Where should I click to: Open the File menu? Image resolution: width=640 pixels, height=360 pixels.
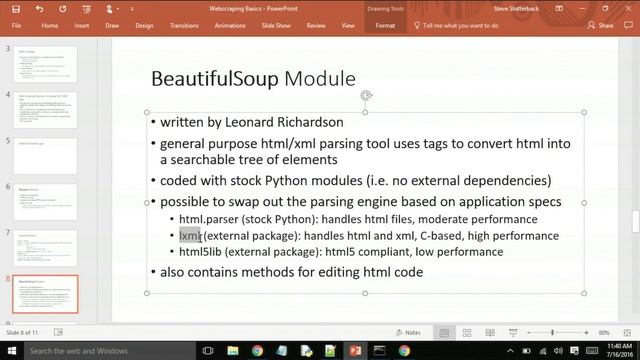16,25
